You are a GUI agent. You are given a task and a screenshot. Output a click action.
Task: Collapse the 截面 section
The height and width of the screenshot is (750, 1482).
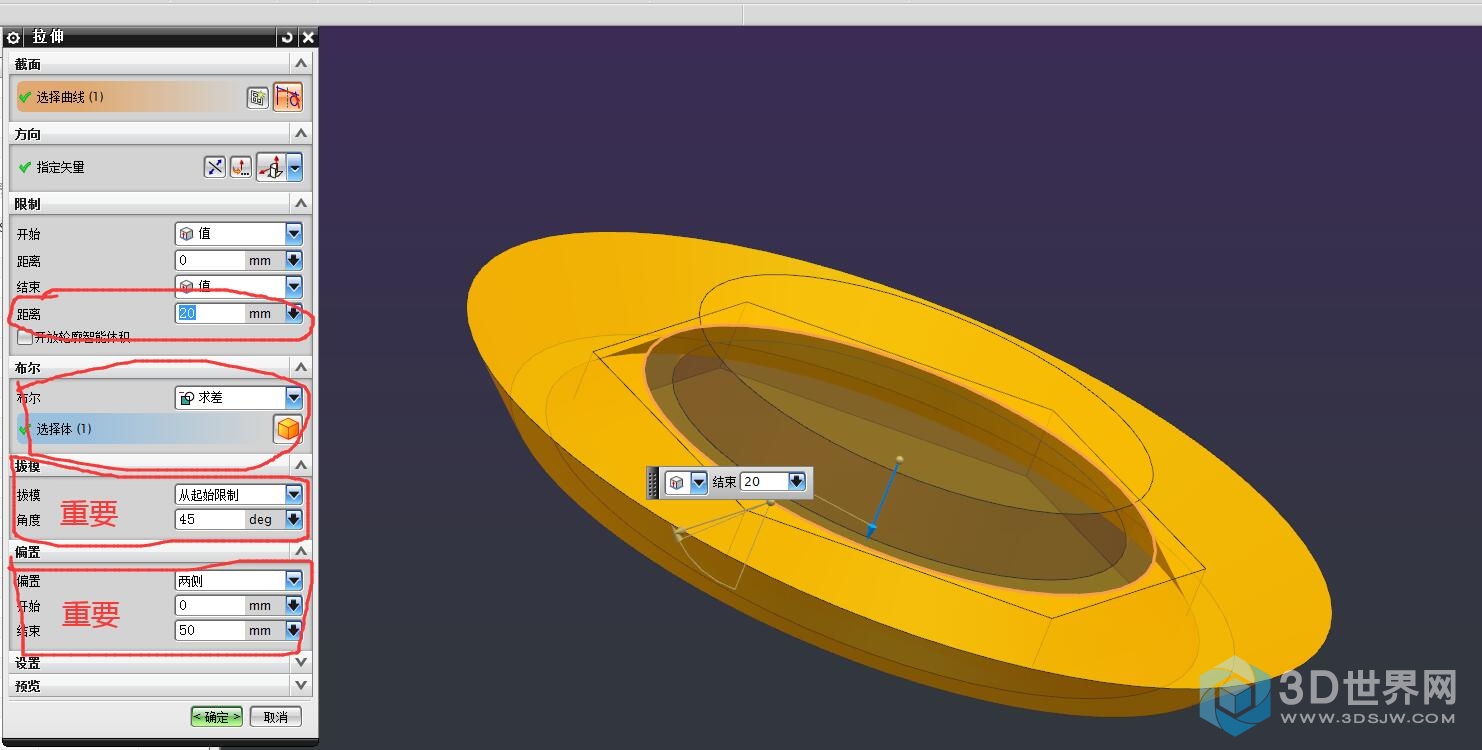coord(301,64)
